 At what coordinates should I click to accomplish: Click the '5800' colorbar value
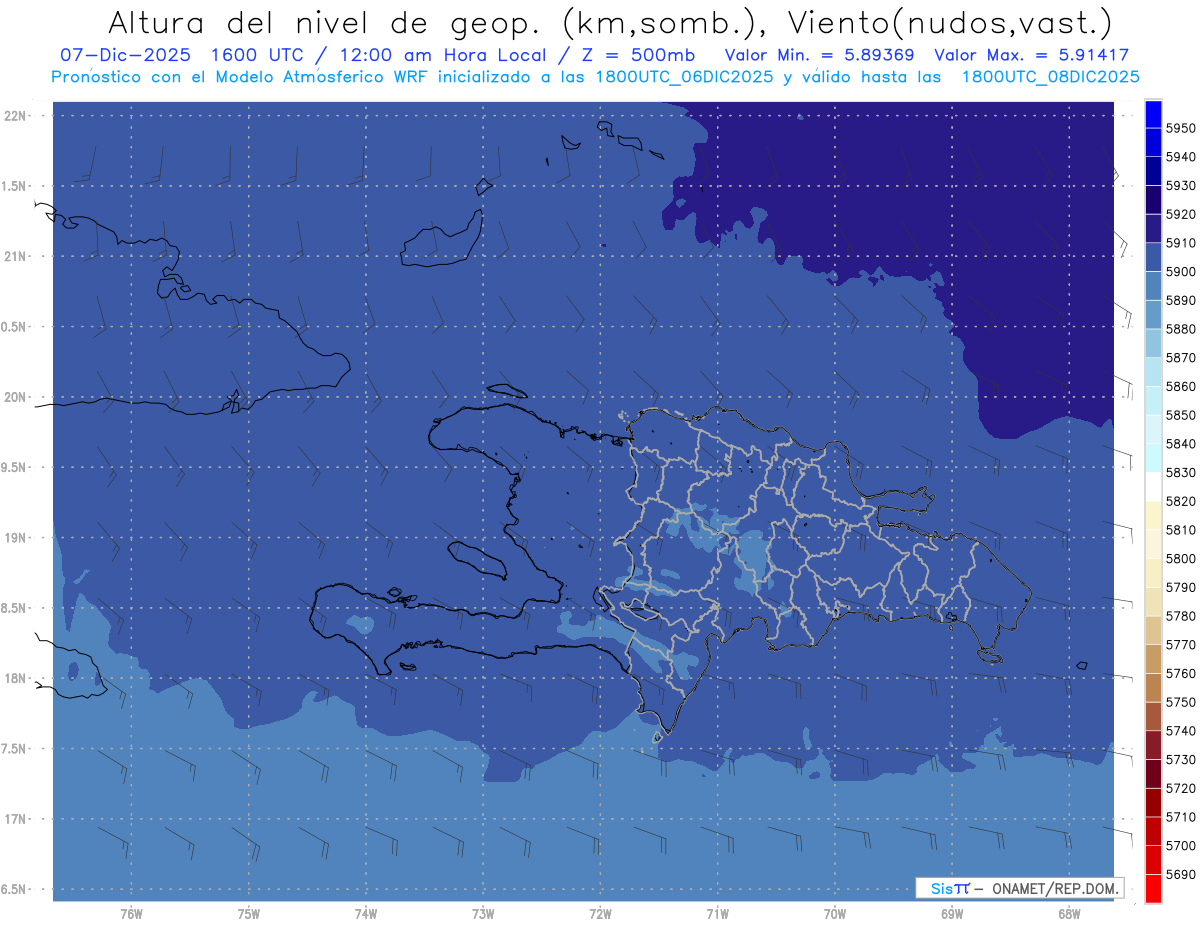pos(1179,559)
